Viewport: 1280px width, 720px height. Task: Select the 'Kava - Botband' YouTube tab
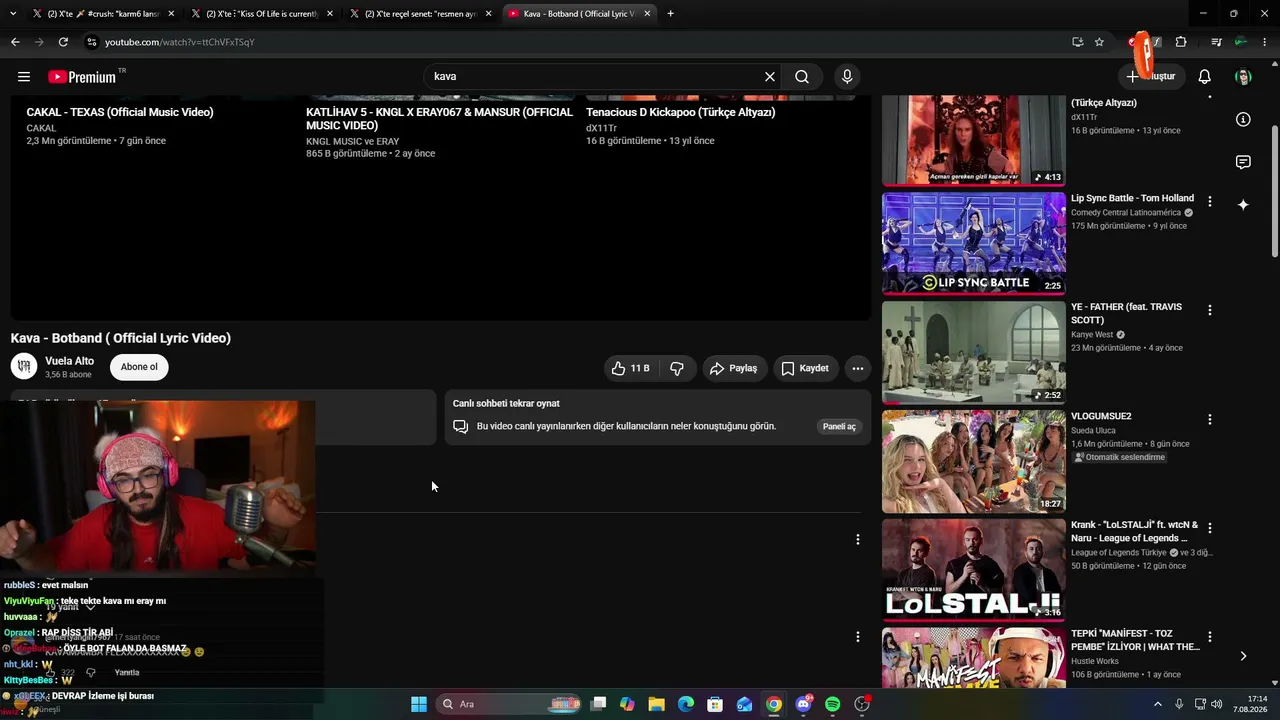pos(578,14)
